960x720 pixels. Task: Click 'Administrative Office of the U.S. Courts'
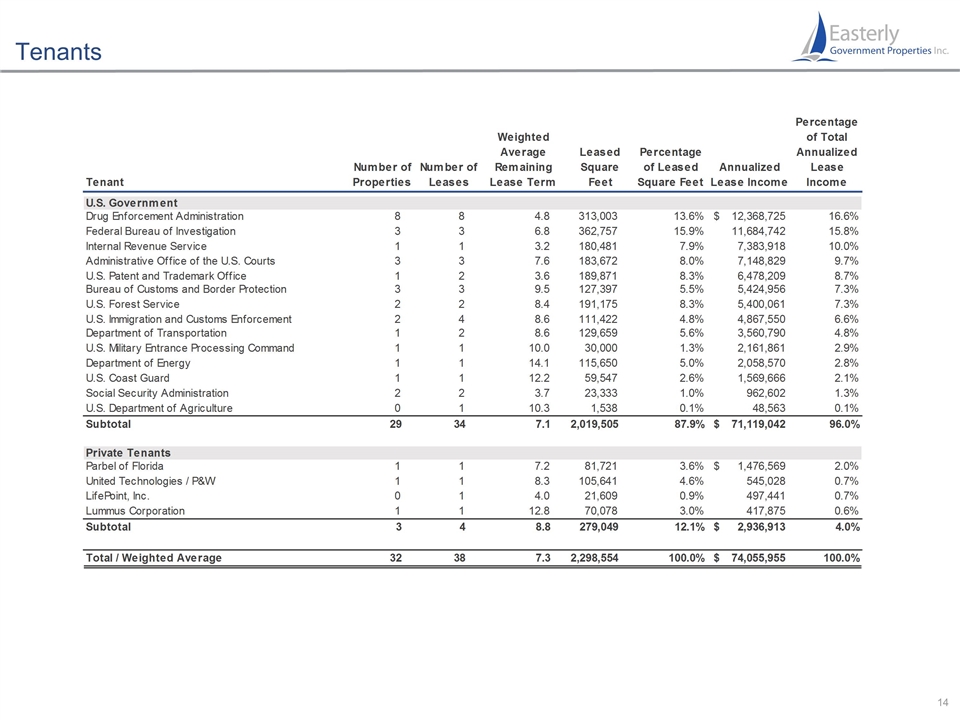(181, 261)
